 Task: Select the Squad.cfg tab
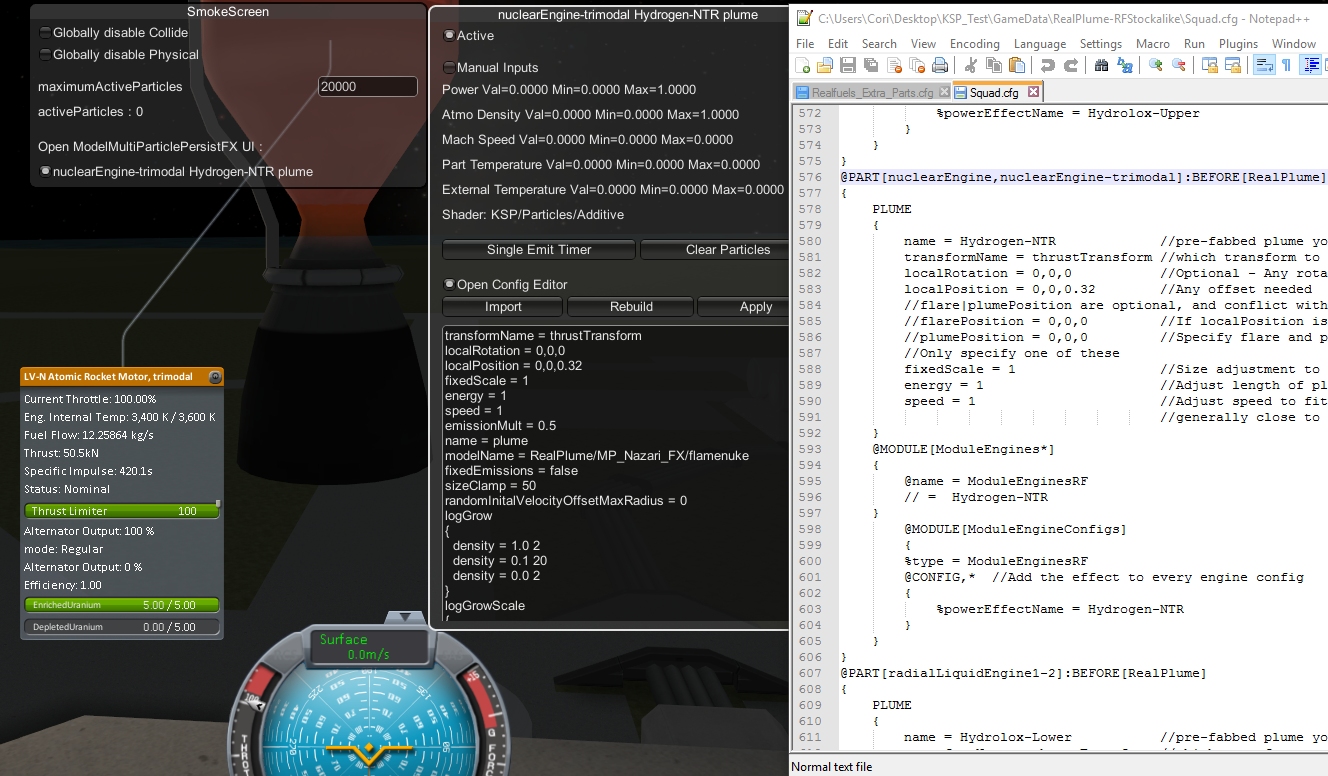(x=998, y=92)
